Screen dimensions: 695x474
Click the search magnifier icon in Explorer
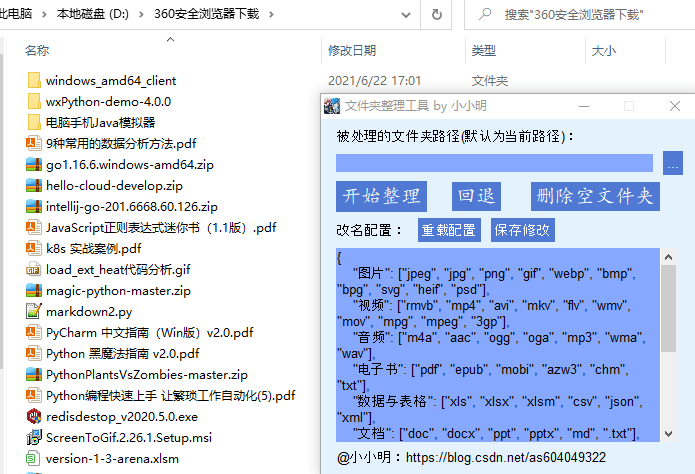point(485,14)
